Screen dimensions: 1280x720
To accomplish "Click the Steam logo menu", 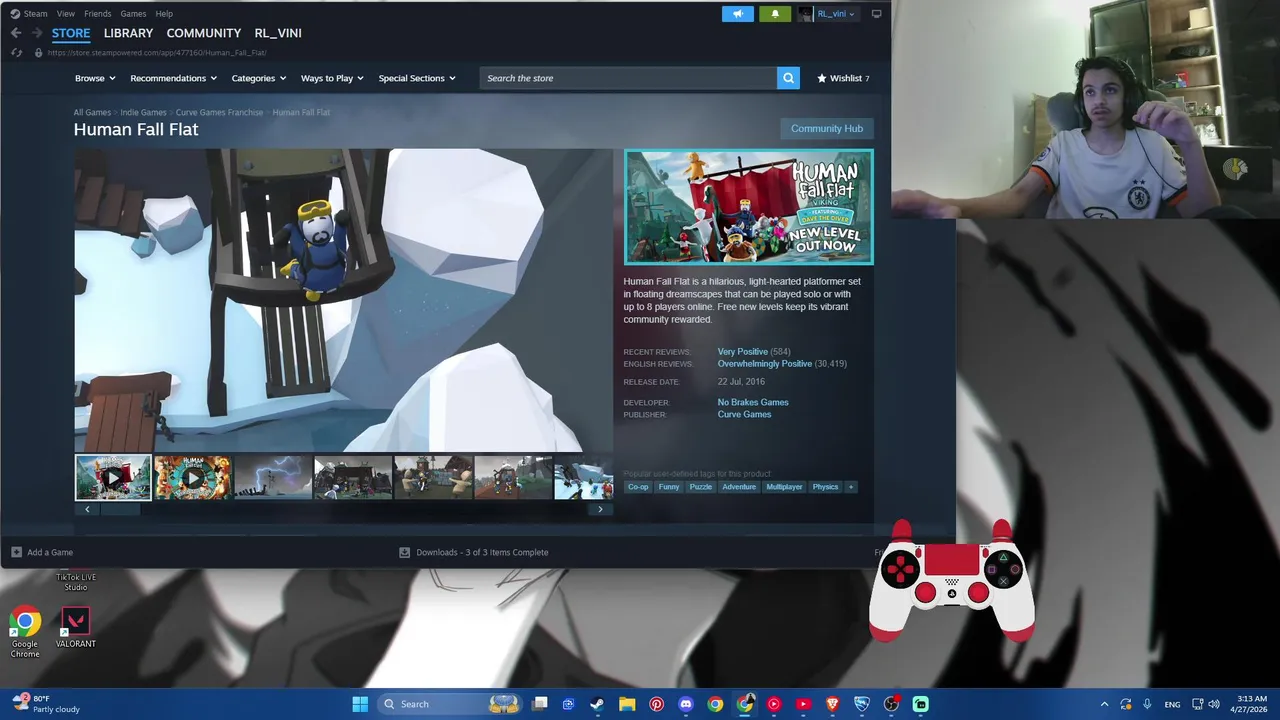I will click(x=29, y=14).
